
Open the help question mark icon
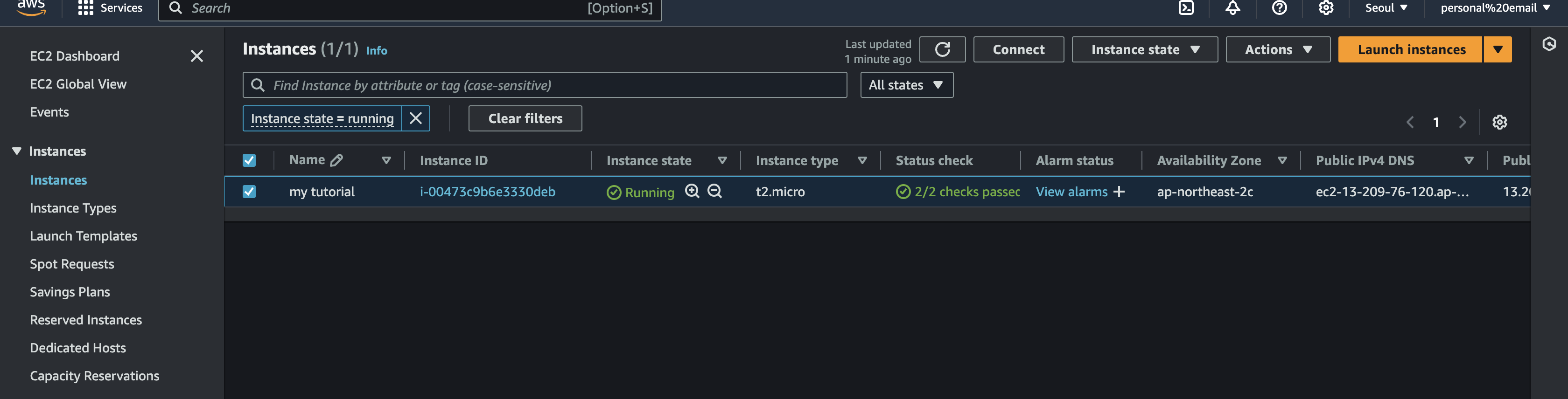1280,8
